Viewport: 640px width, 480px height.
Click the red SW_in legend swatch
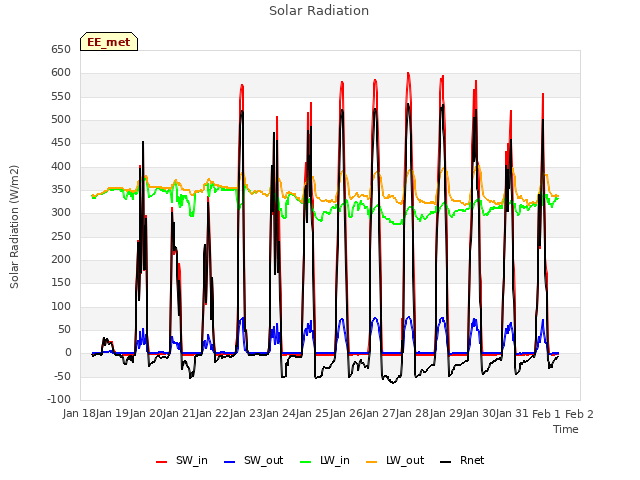tap(162, 462)
